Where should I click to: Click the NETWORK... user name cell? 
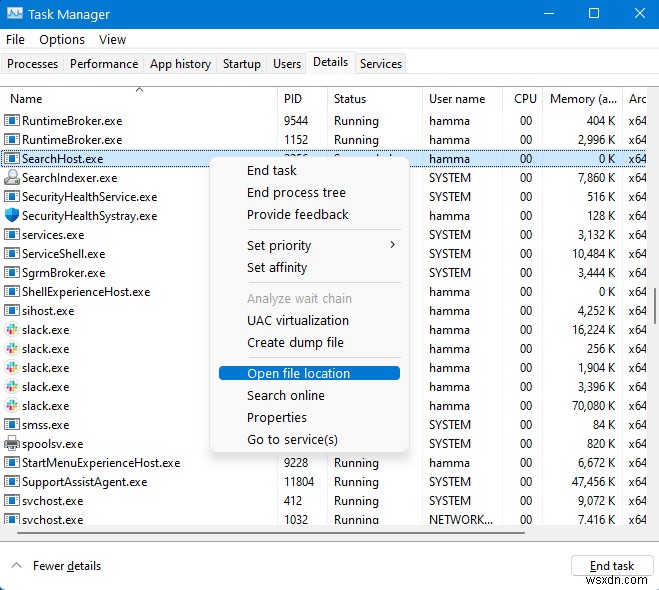coord(461,519)
